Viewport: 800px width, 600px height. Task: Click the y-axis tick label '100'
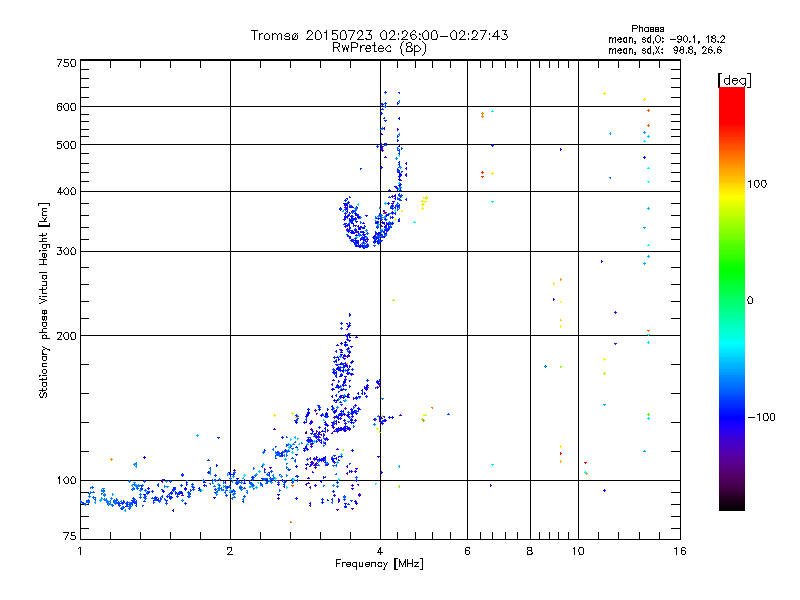click(66, 481)
